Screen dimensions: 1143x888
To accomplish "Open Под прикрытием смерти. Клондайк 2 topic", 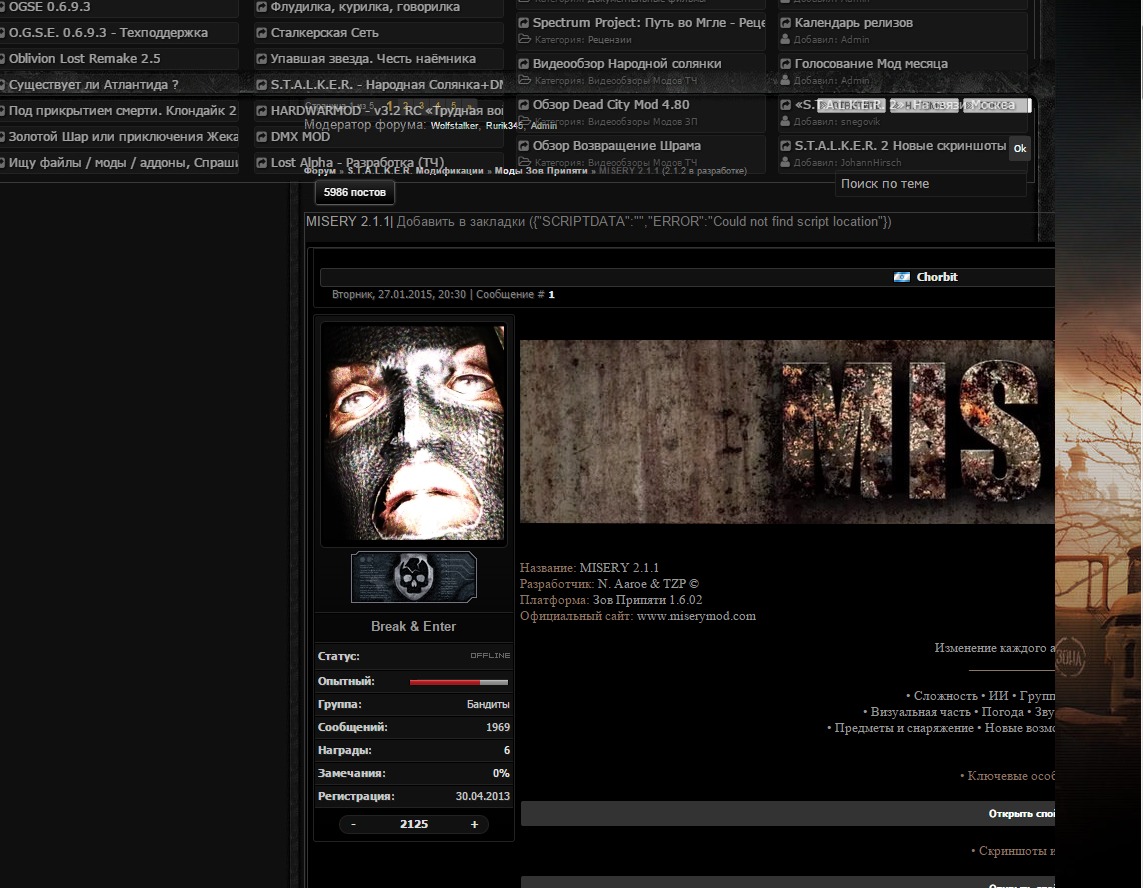I will pos(122,111).
